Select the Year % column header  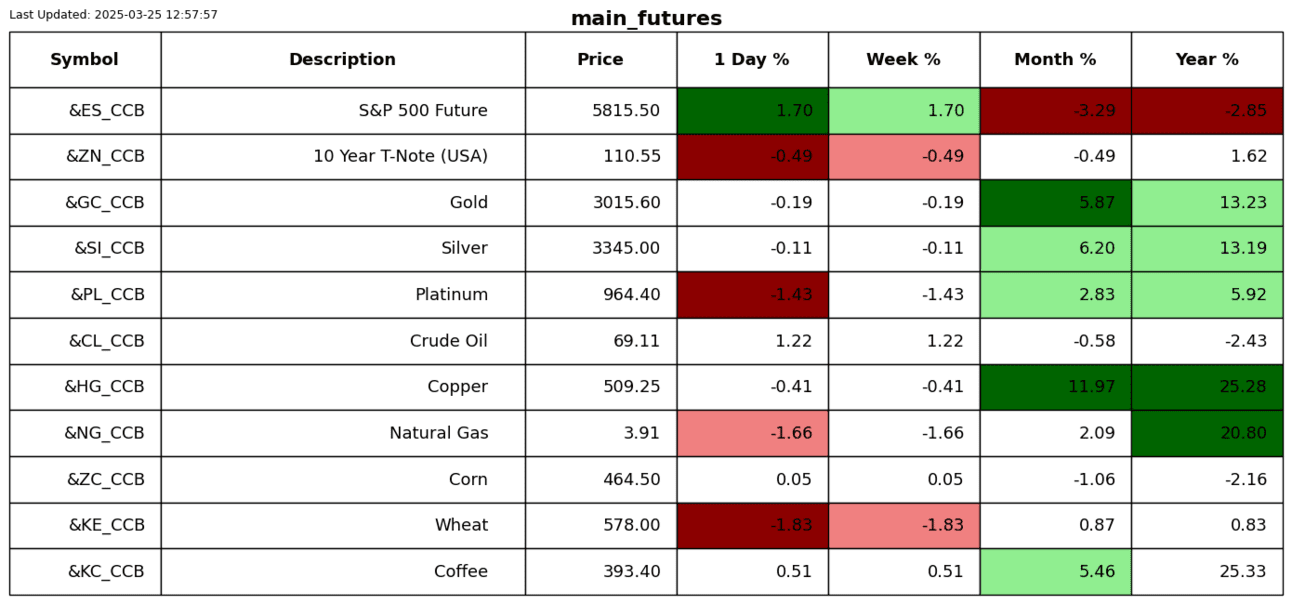point(1207,60)
